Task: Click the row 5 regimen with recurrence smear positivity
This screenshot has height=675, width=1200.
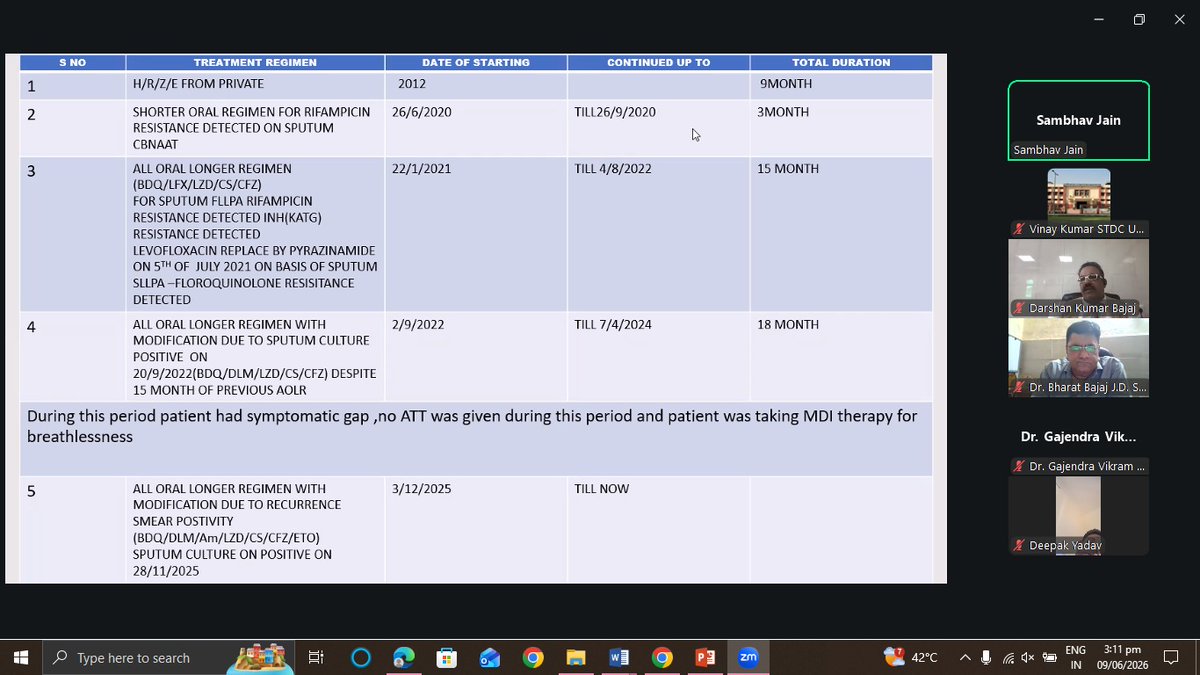Action: (x=255, y=529)
